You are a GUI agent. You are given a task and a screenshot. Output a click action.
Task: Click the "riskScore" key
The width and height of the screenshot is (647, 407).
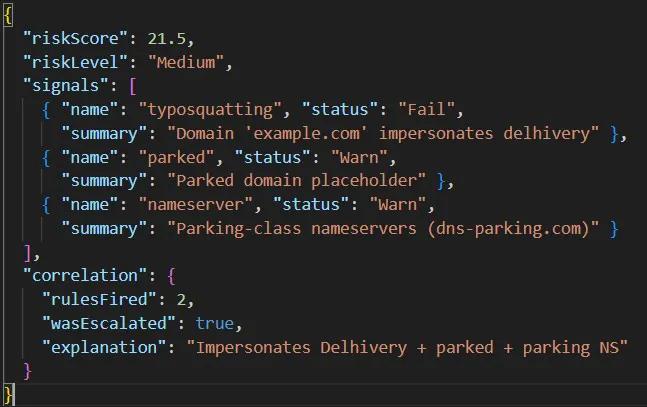76,38
